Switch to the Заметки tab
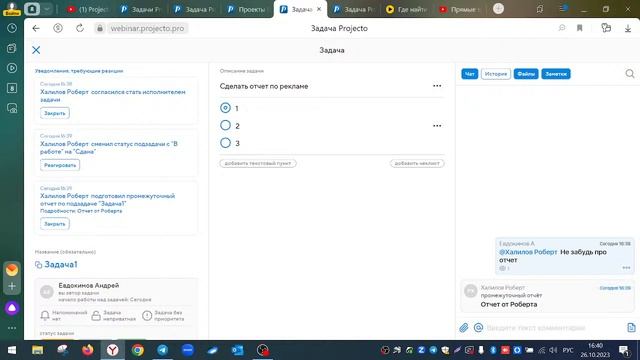This screenshot has height=360, width=640. [x=556, y=74]
